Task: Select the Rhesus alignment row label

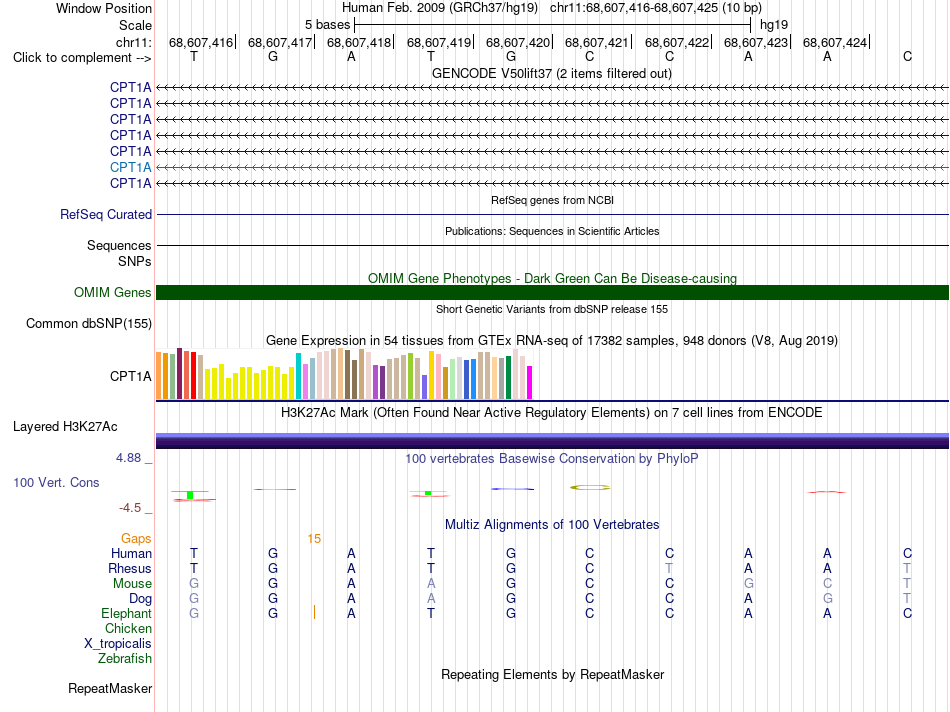Action: [x=130, y=568]
